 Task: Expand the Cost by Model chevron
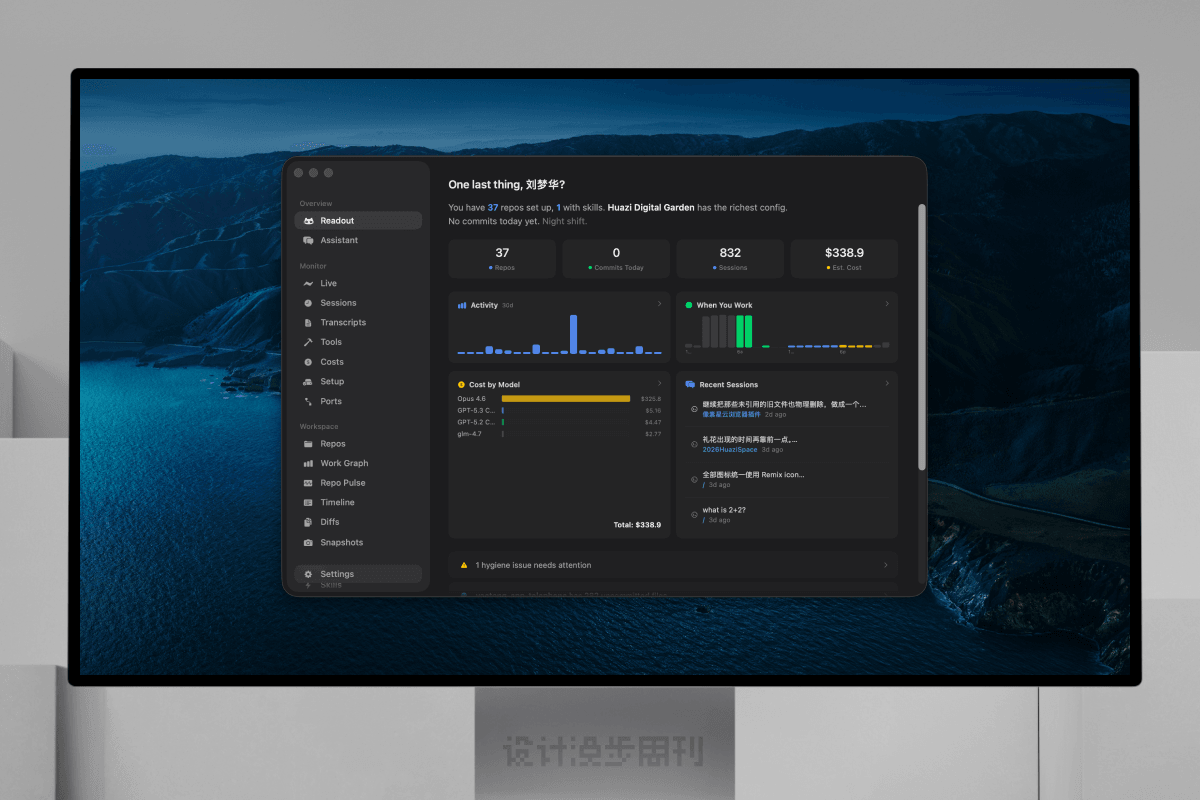(659, 384)
